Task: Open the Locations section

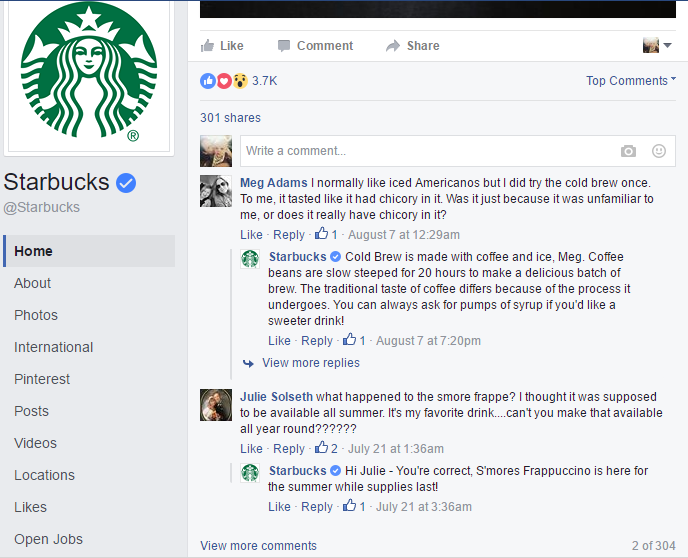Action: click(44, 475)
